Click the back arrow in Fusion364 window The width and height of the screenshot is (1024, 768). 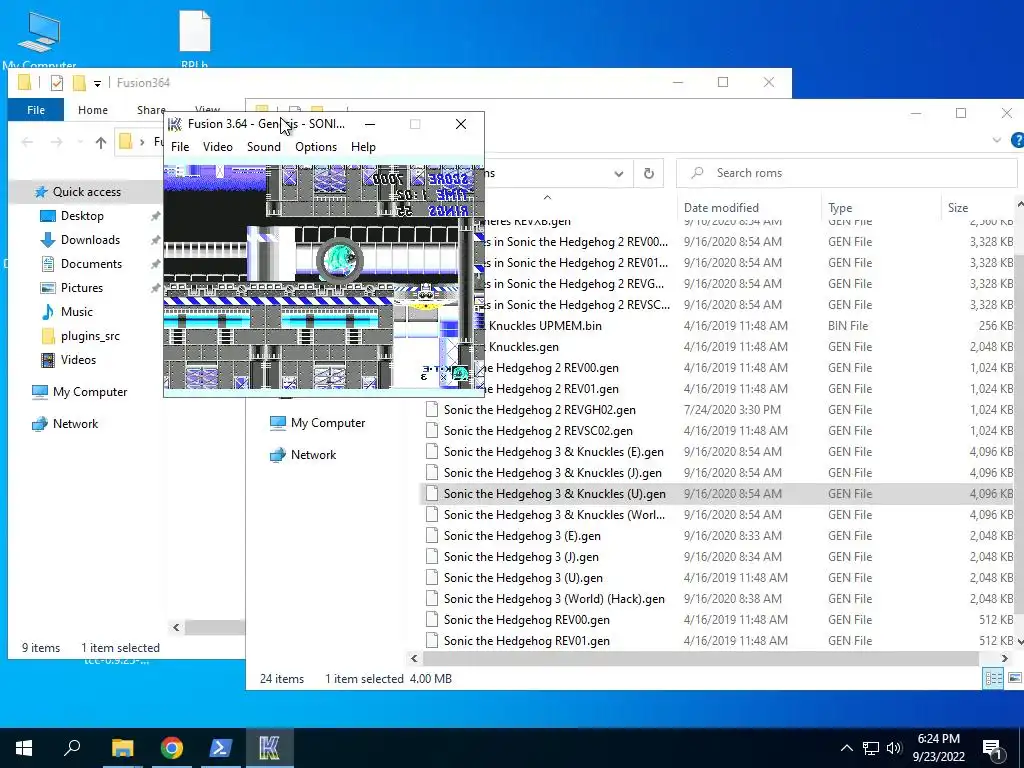coord(27,142)
